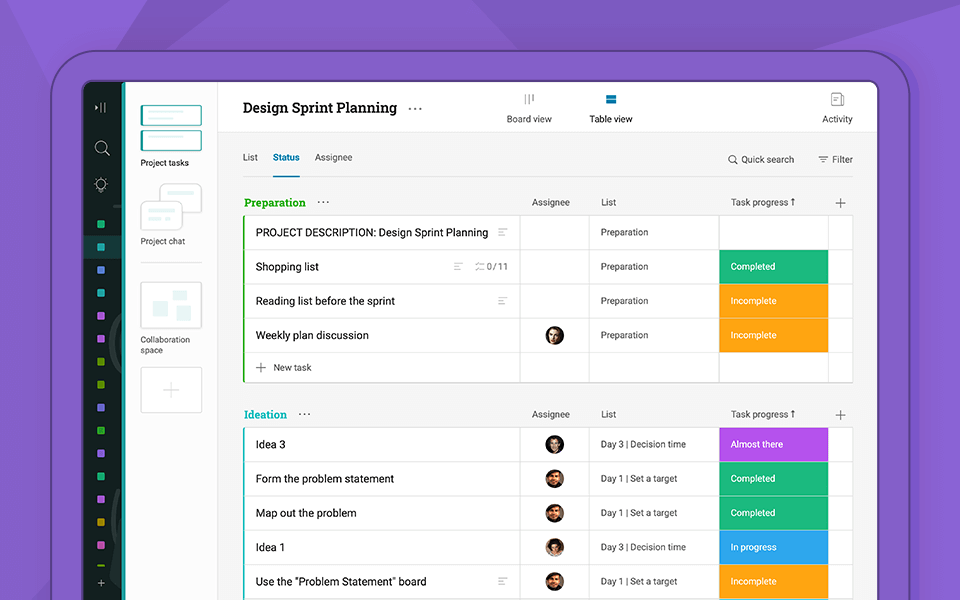
Task: Add a new board with plus tile
Action: (x=171, y=390)
